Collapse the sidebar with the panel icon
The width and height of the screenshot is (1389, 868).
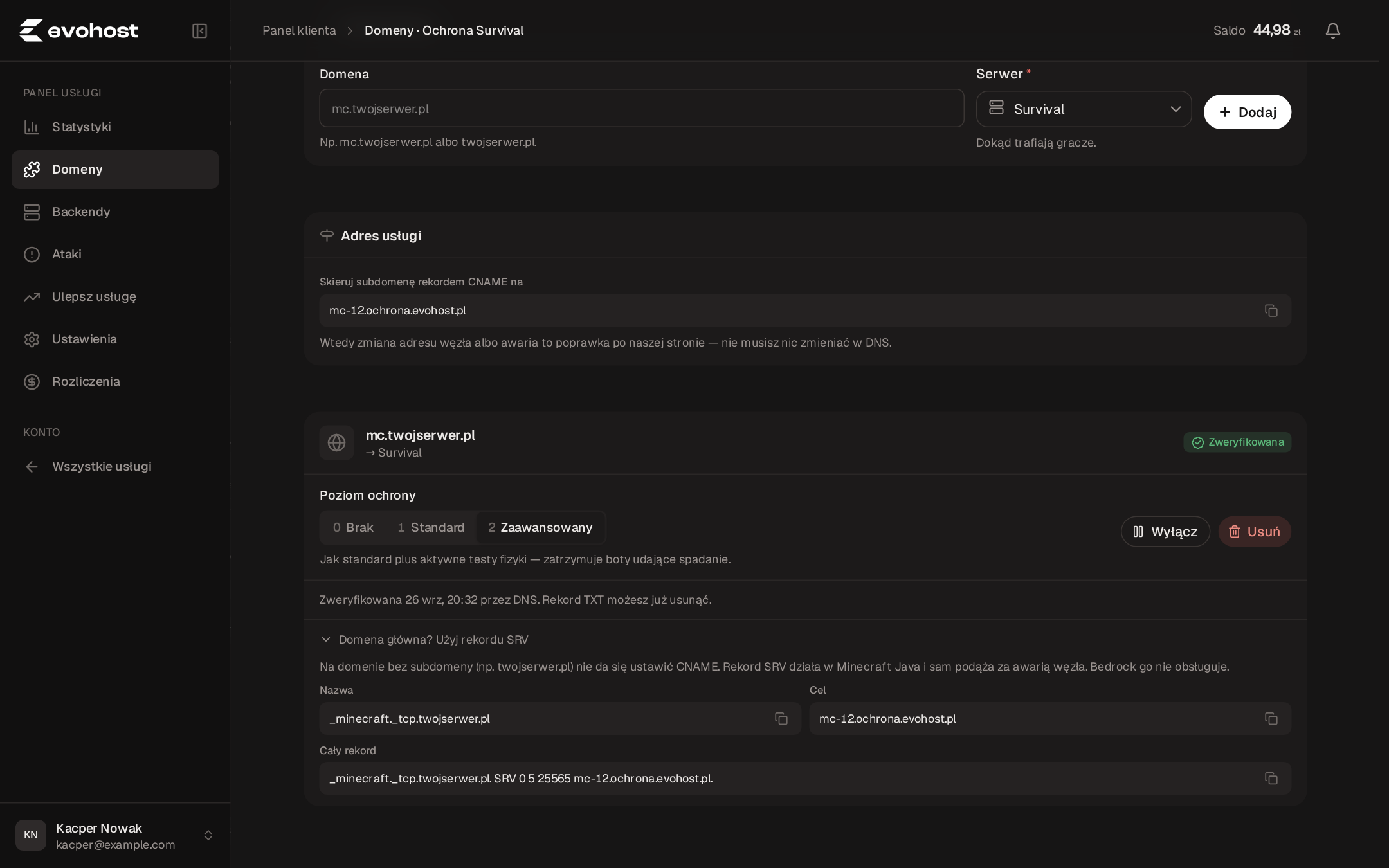tap(199, 31)
